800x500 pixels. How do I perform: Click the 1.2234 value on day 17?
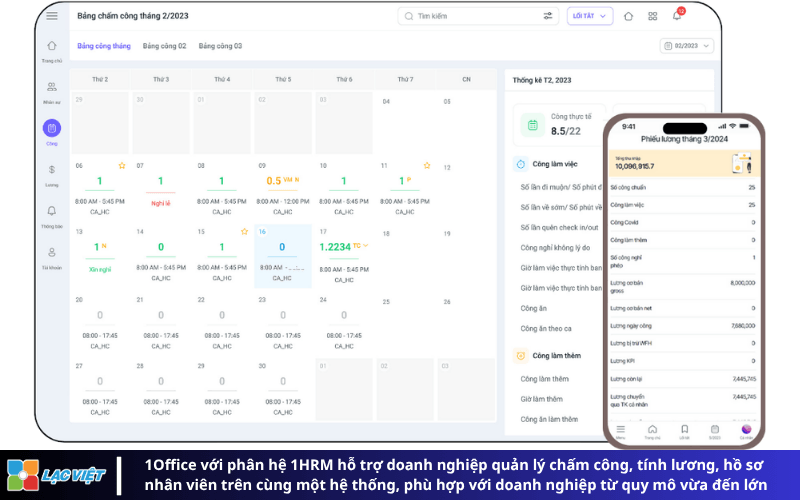click(335, 247)
